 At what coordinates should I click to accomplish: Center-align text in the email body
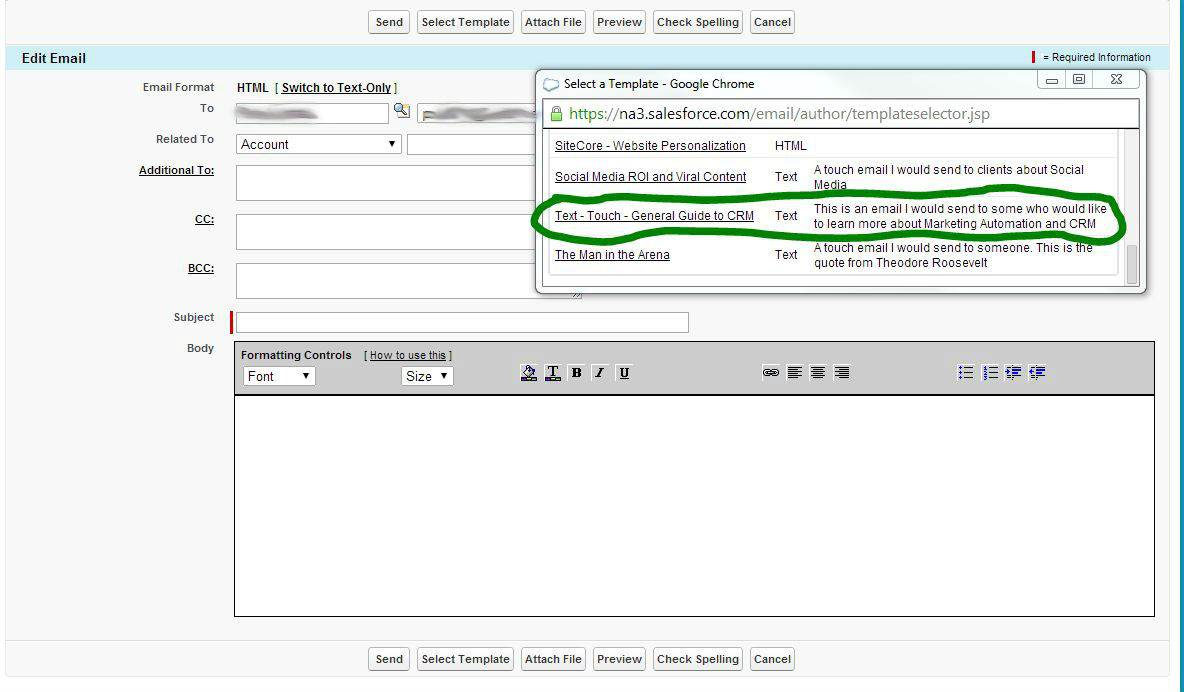click(x=818, y=373)
